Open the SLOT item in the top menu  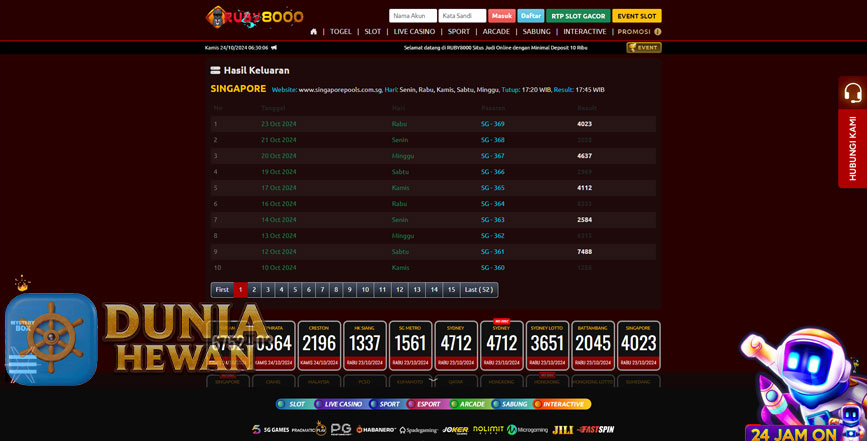pos(373,32)
